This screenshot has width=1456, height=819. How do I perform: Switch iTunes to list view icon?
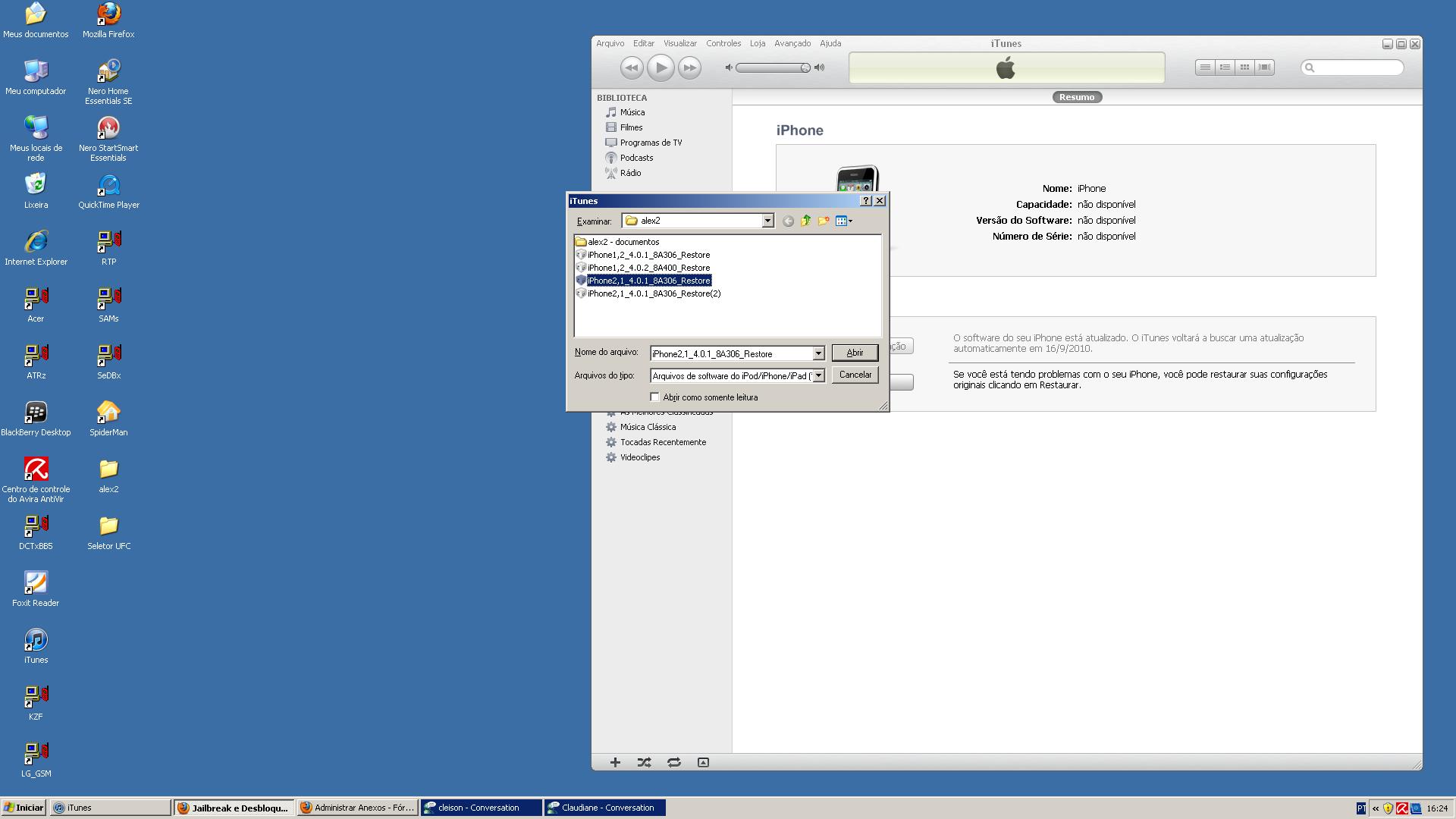coord(1205,67)
